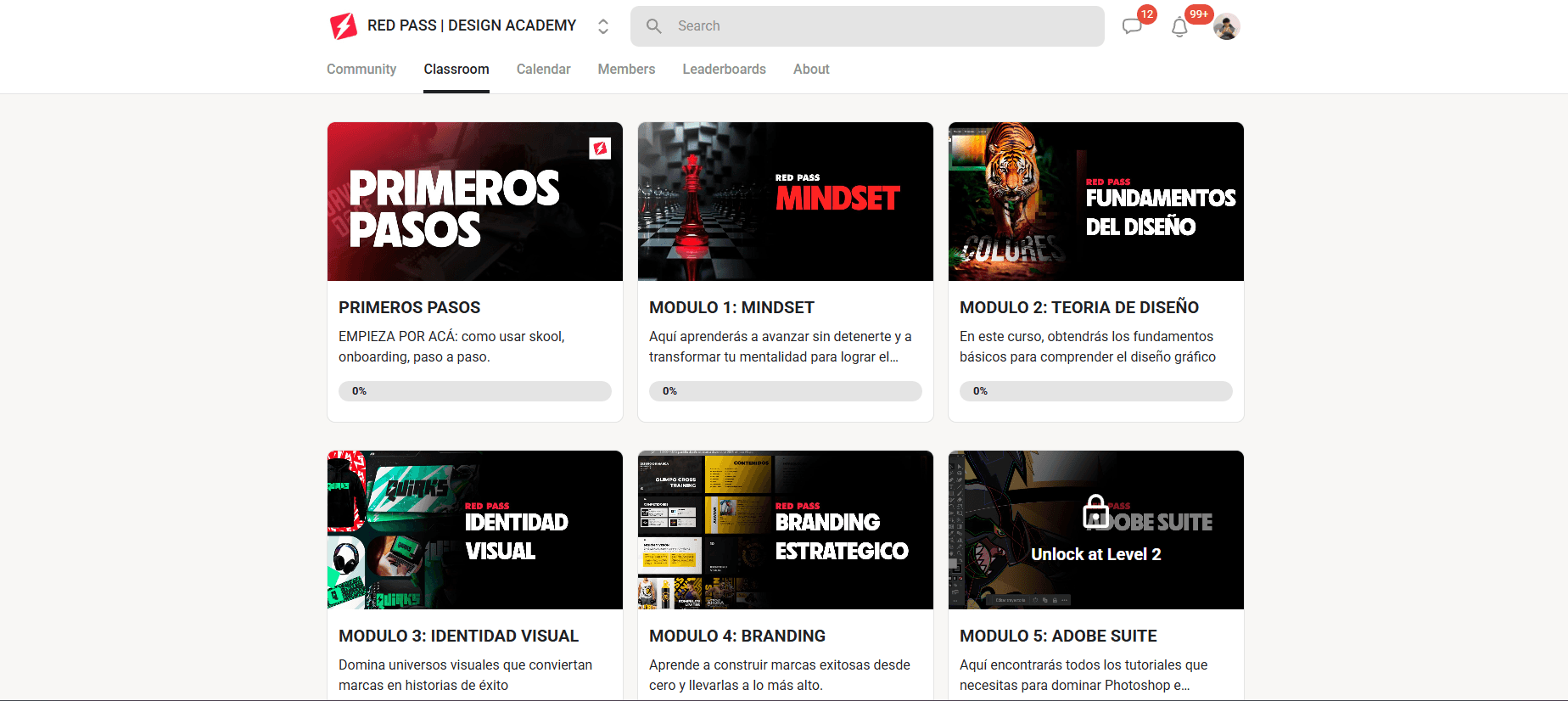Click MODULO 3: IDENTIDAD VISUAL title
1568x701 pixels.
coord(458,636)
